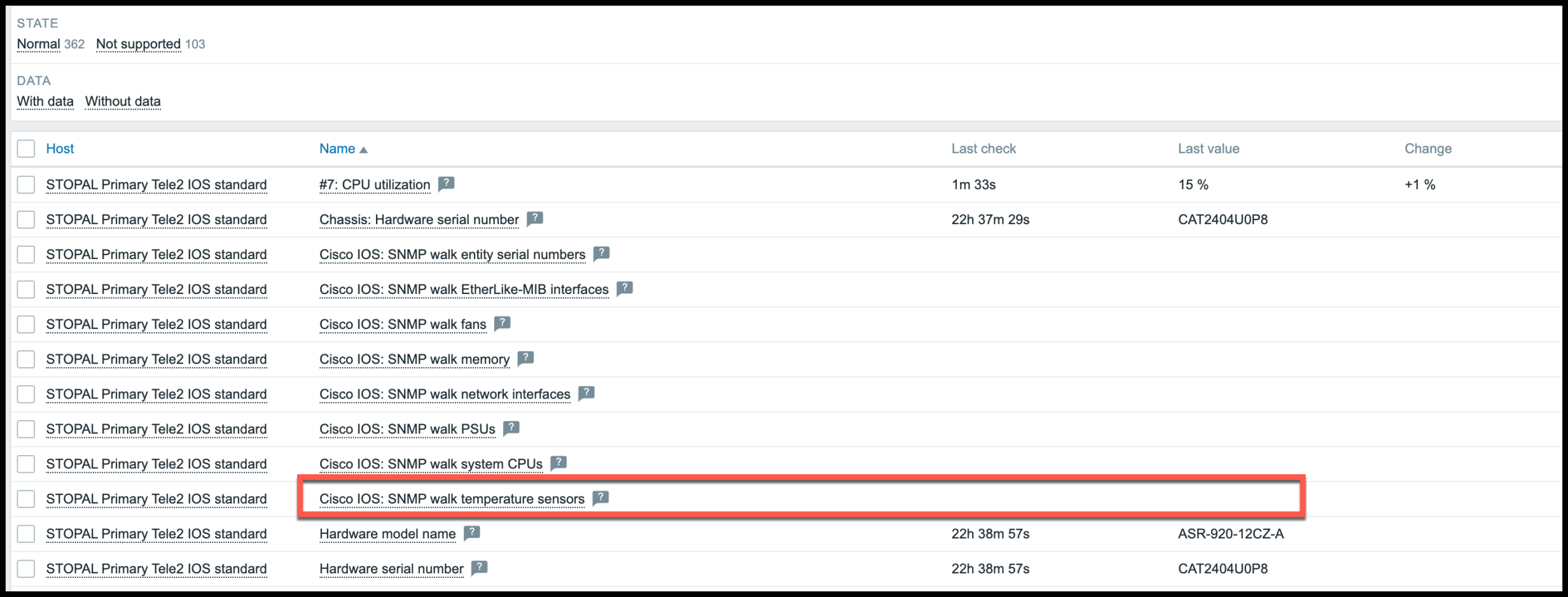Open Cisco IOS: SNMP walk entity serial numbers

452,255
